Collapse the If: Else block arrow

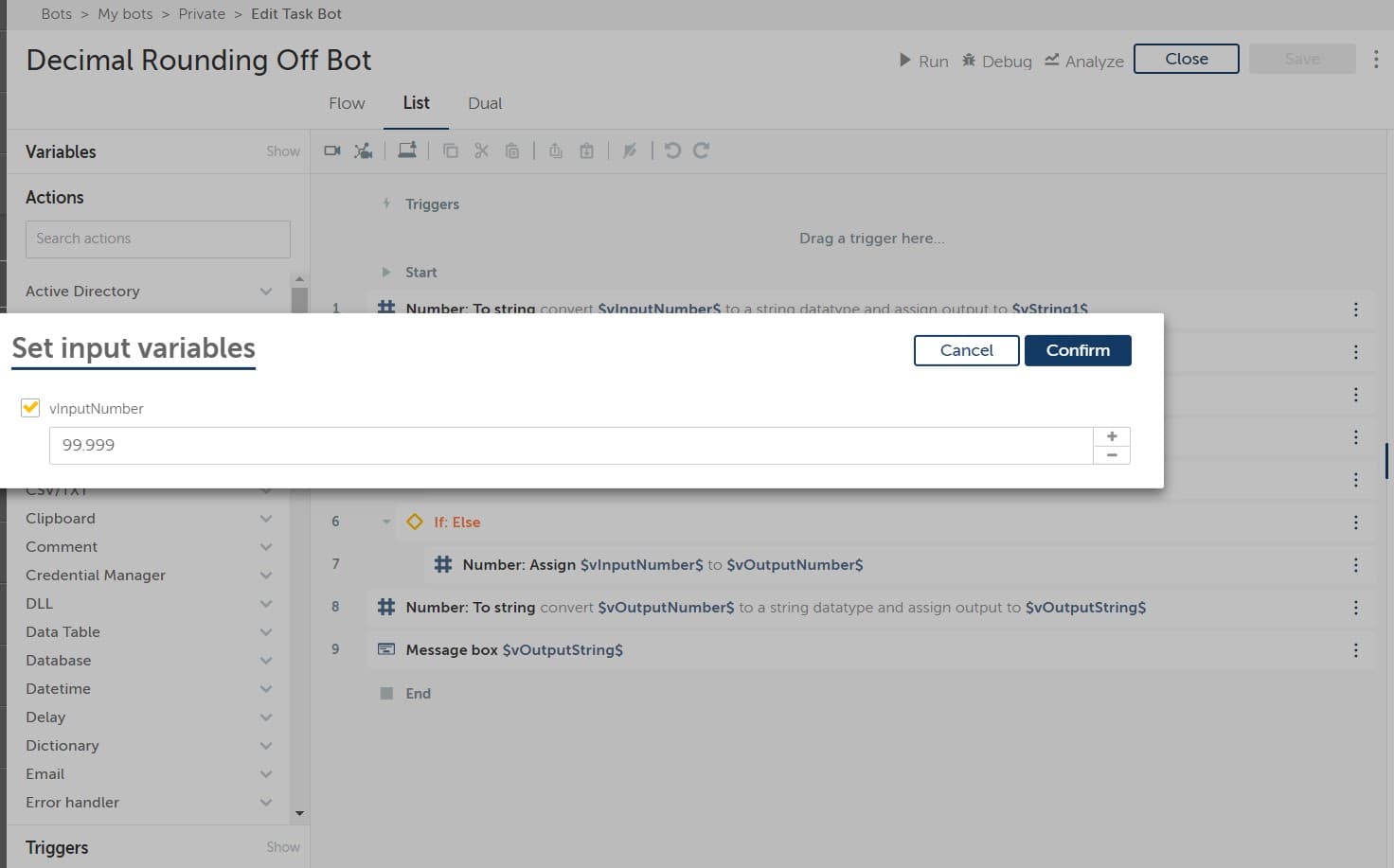point(386,522)
